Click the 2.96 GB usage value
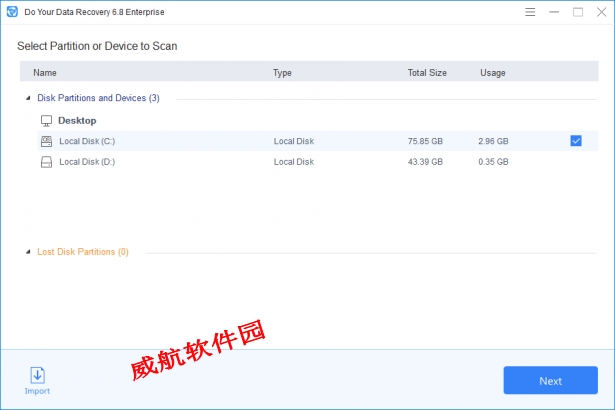The height and width of the screenshot is (410, 615). pos(493,141)
